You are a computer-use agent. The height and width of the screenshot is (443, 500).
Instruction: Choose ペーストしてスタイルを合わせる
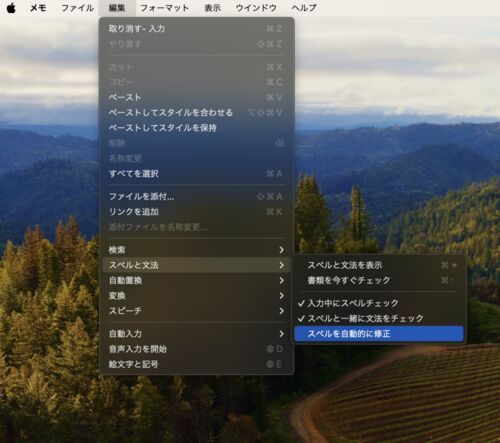196,113
